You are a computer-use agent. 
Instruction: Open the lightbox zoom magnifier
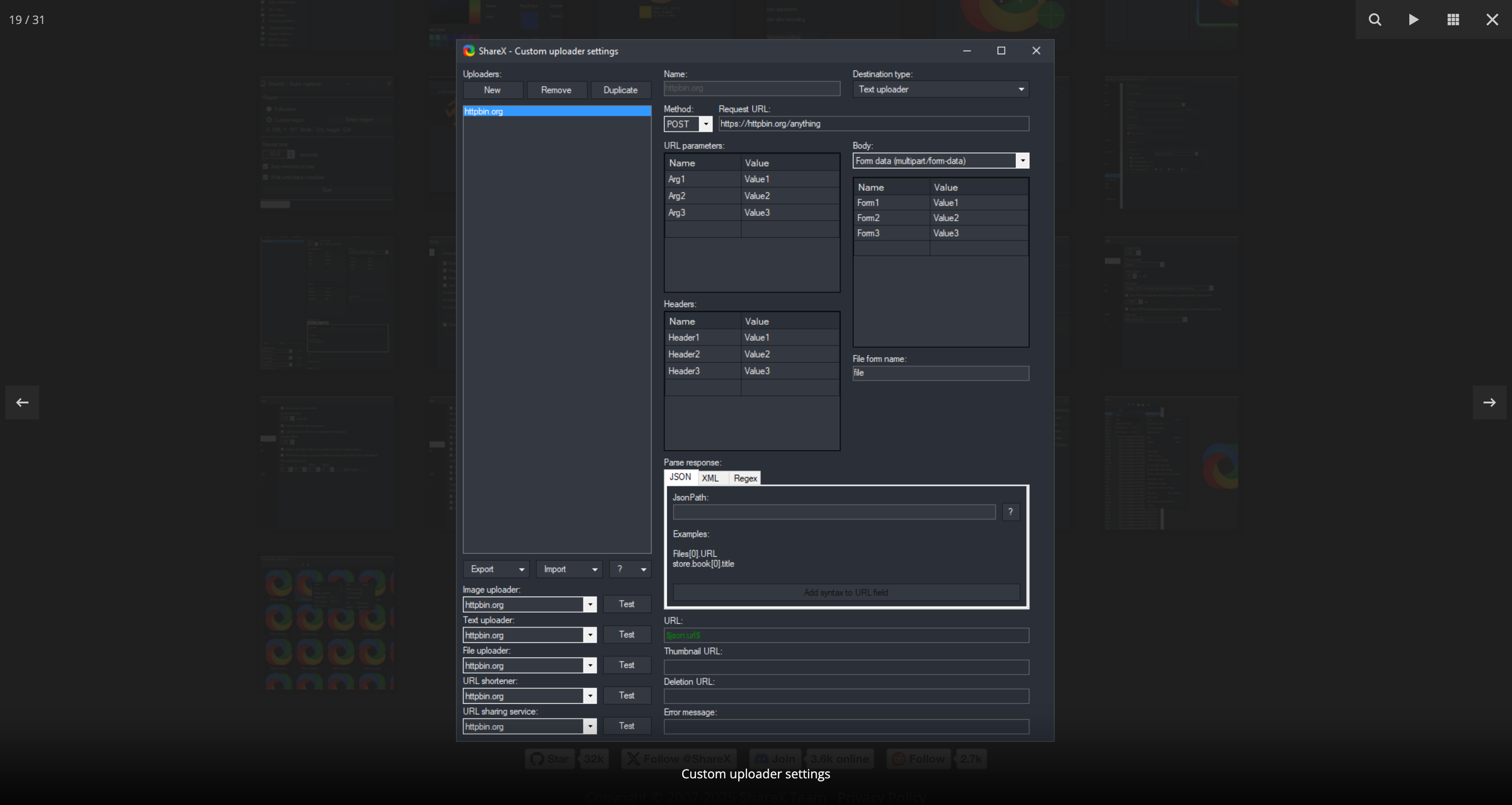point(1375,20)
